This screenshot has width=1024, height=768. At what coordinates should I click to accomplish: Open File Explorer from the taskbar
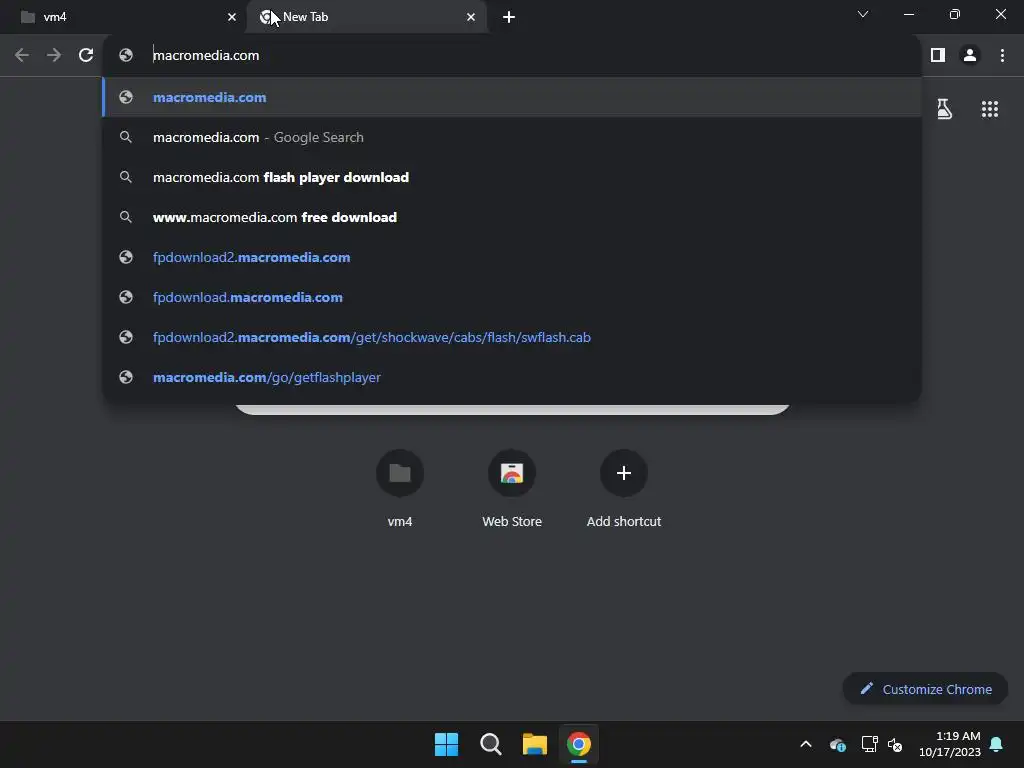[x=534, y=744]
